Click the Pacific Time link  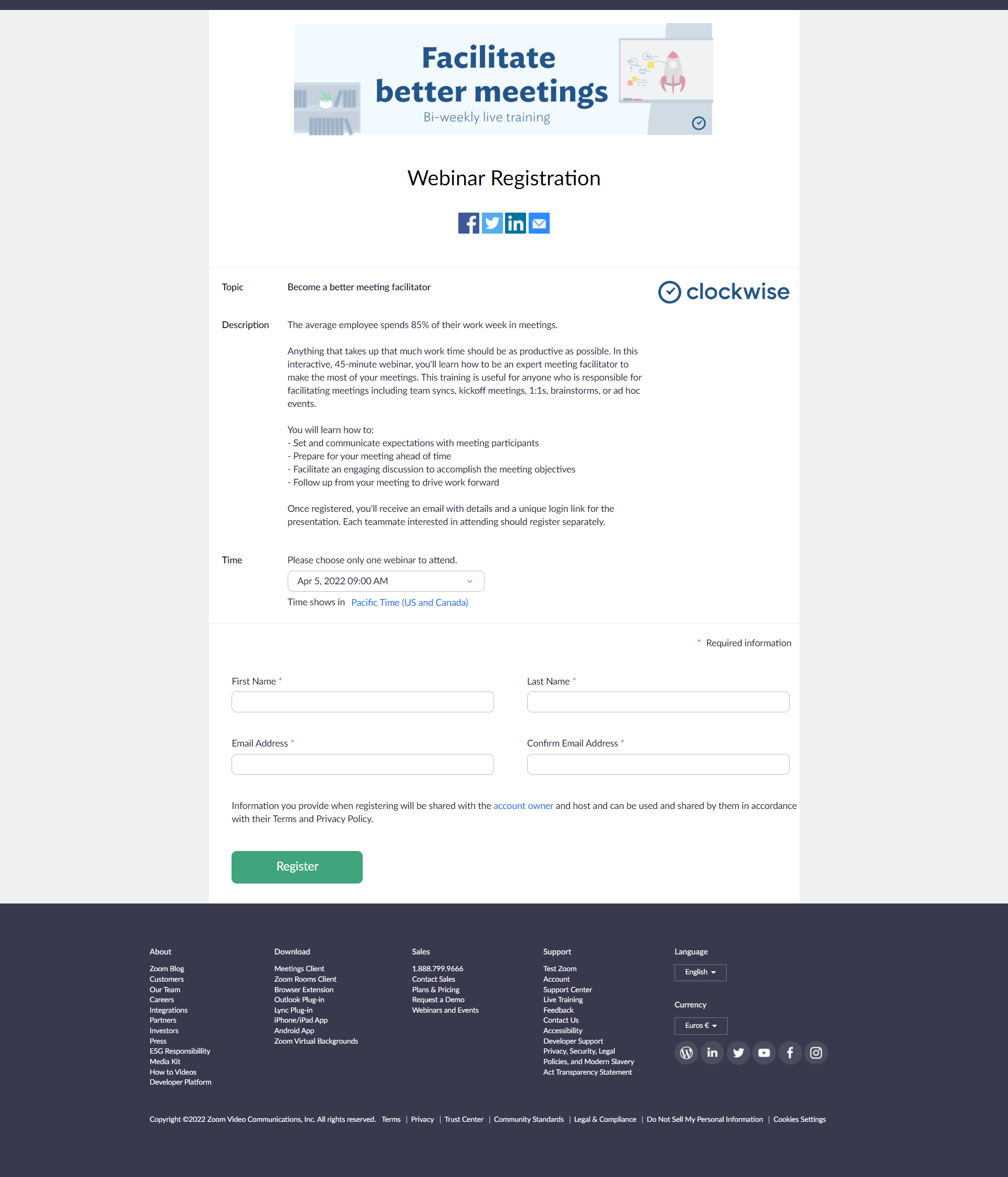(x=408, y=602)
